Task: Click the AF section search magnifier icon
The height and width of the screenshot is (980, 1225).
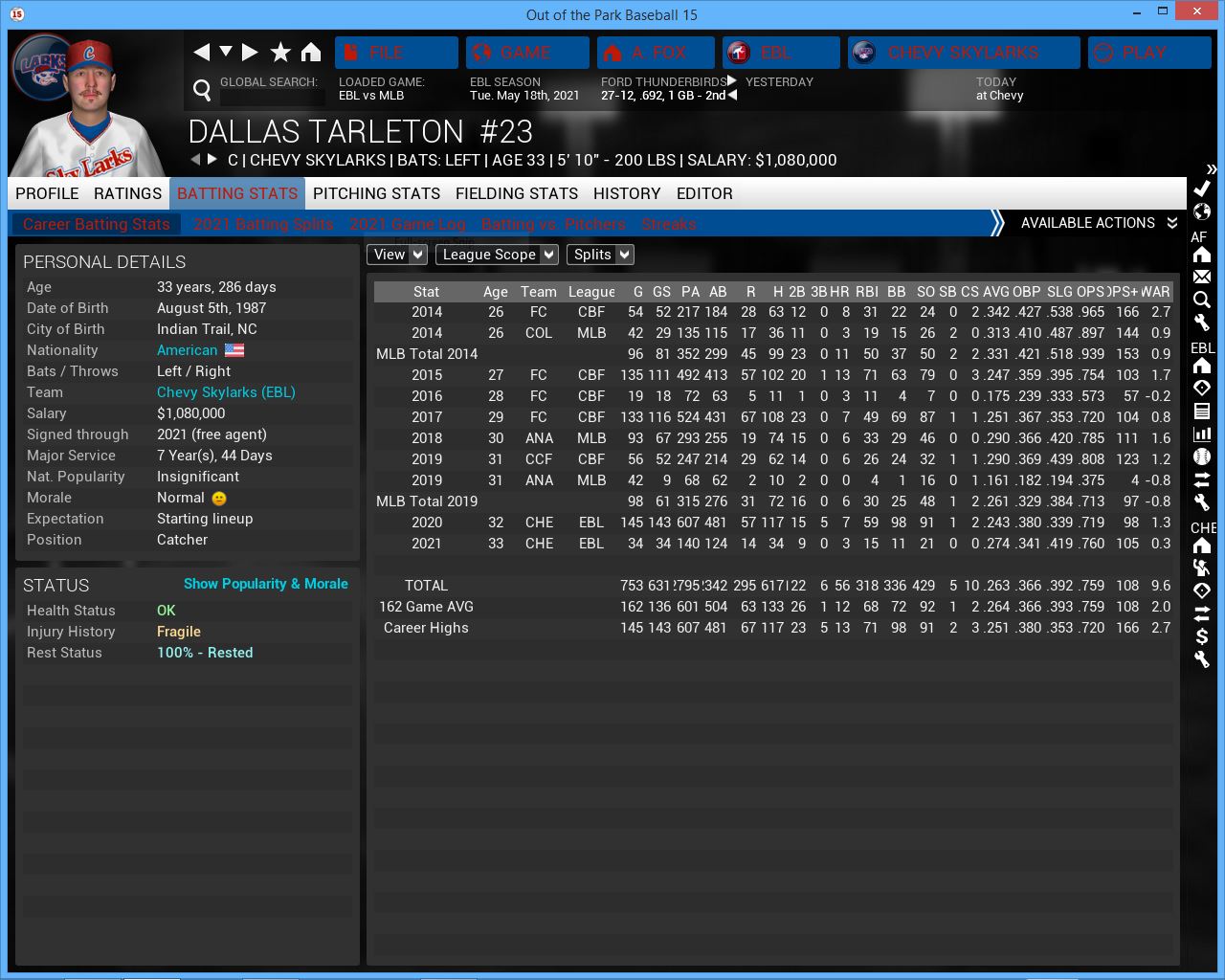Action: coord(1202,300)
